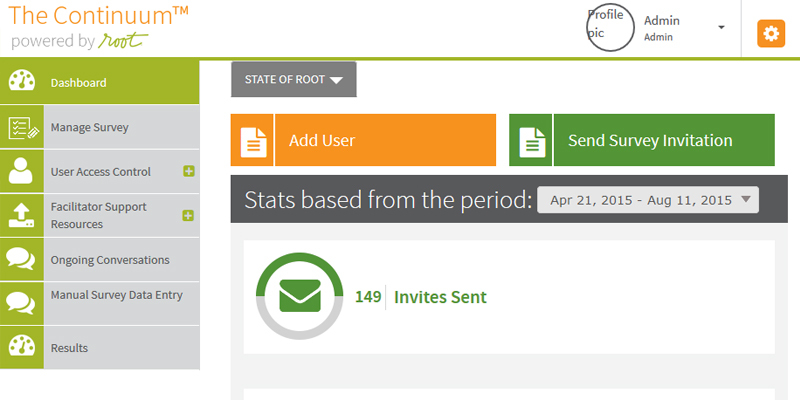This screenshot has height=400, width=800.
Task: Open Ongoing Conversations from sidebar
Action: point(110,260)
